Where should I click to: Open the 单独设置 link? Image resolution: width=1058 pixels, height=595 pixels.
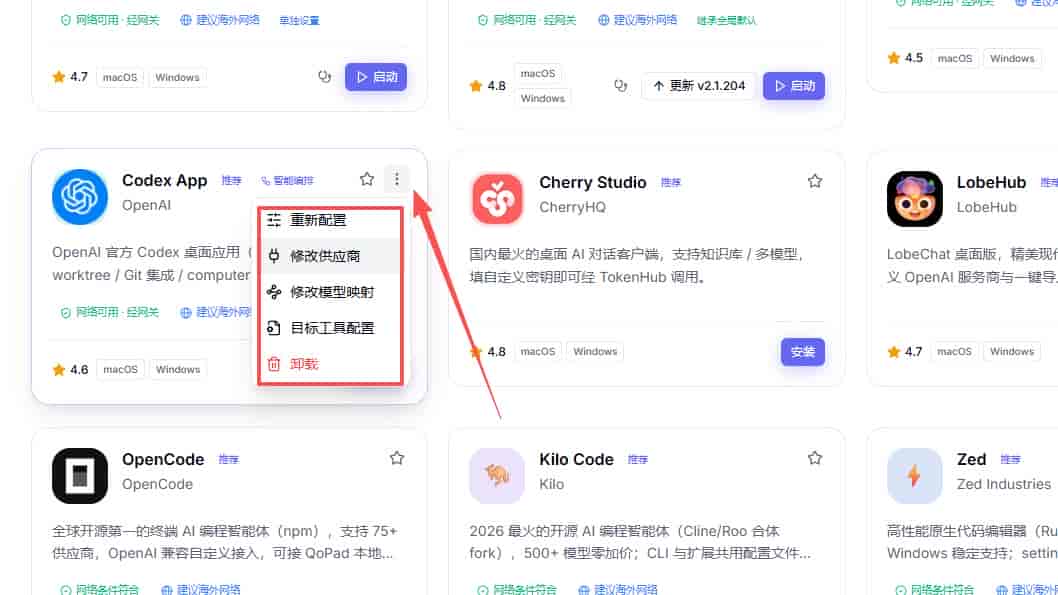300,20
